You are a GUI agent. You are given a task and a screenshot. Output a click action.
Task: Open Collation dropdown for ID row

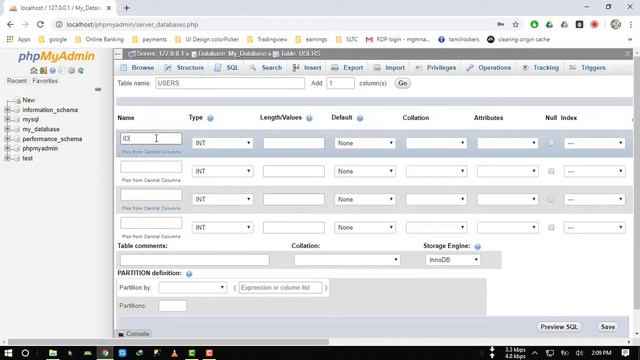pos(436,143)
